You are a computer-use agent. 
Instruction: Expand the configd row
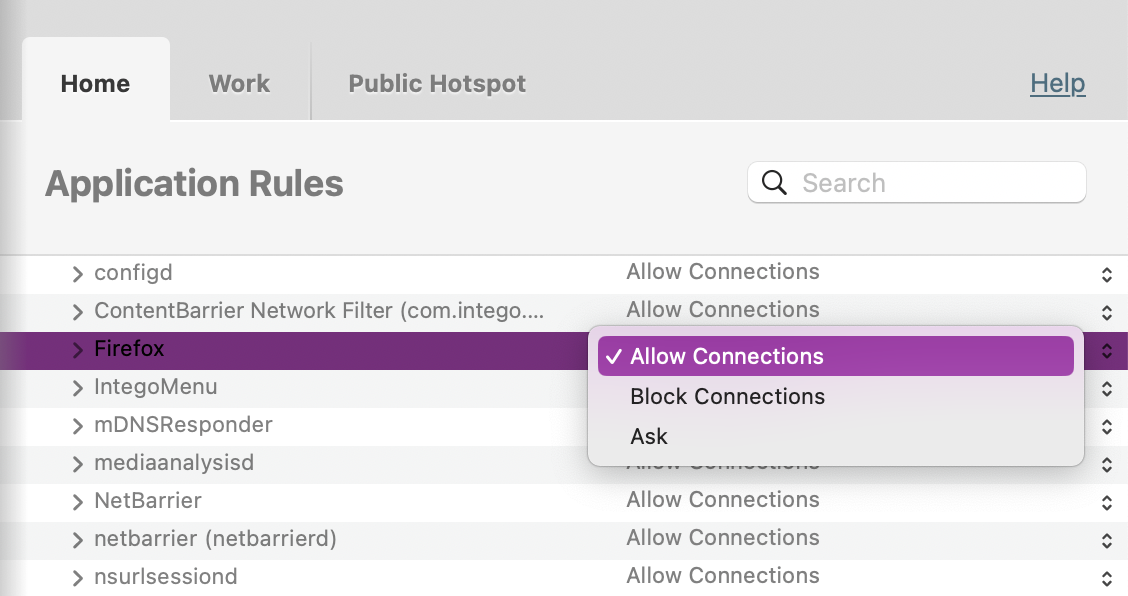pyautogui.click(x=78, y=274)
